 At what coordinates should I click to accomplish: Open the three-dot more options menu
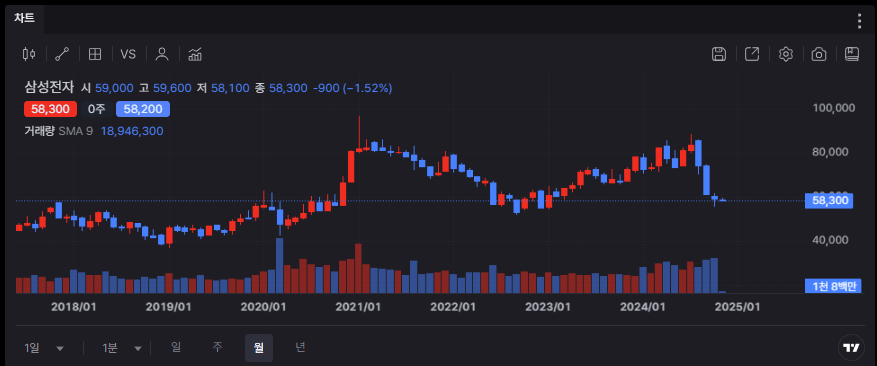(860, 21)
